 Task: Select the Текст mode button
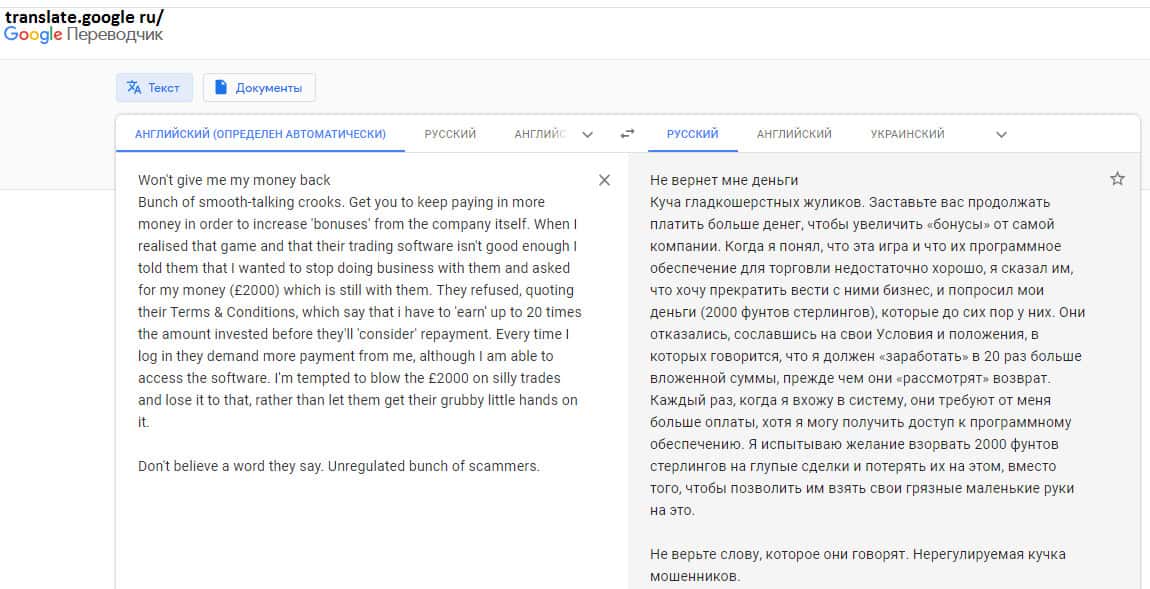pos(154,87)
